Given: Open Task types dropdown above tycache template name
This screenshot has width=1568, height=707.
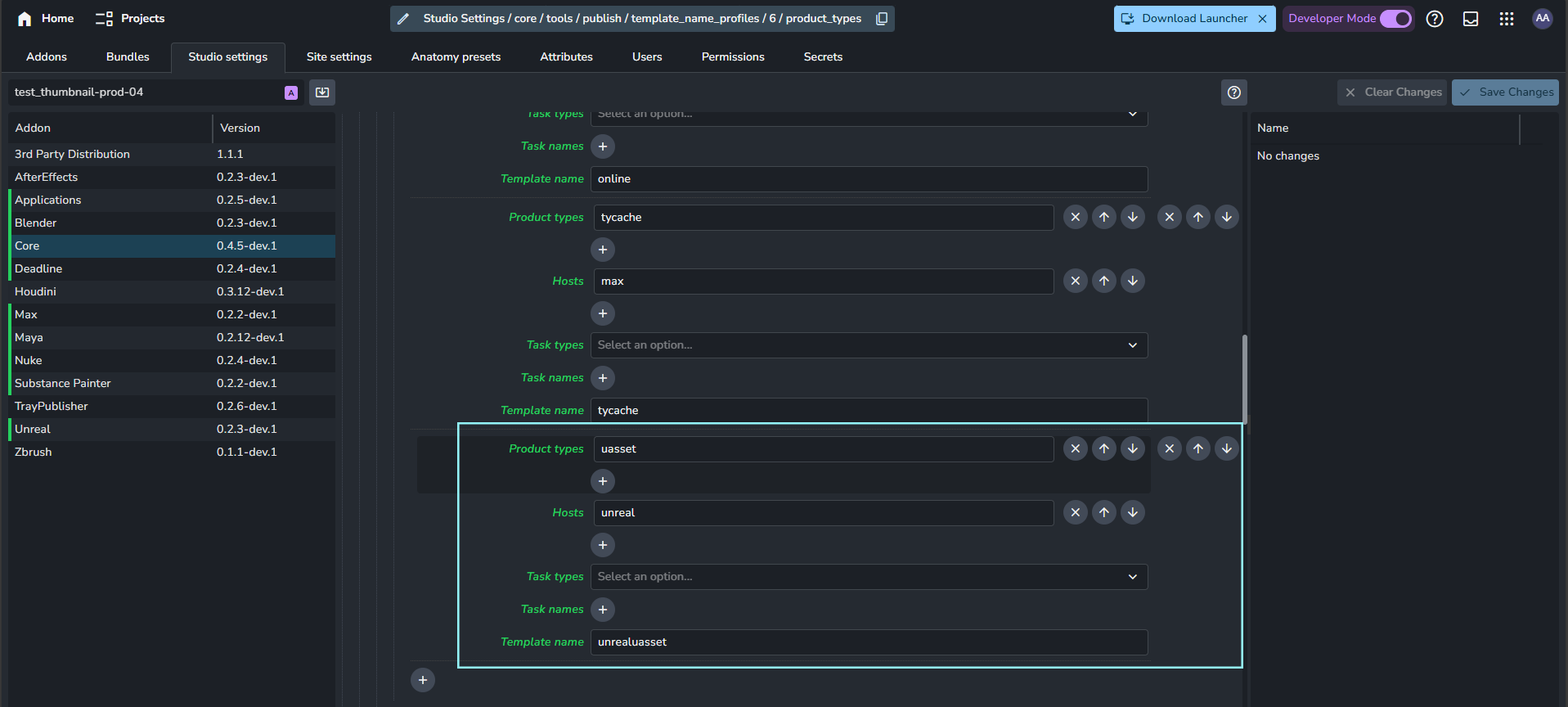Looking at the screenshot, I should coord(869,345).
